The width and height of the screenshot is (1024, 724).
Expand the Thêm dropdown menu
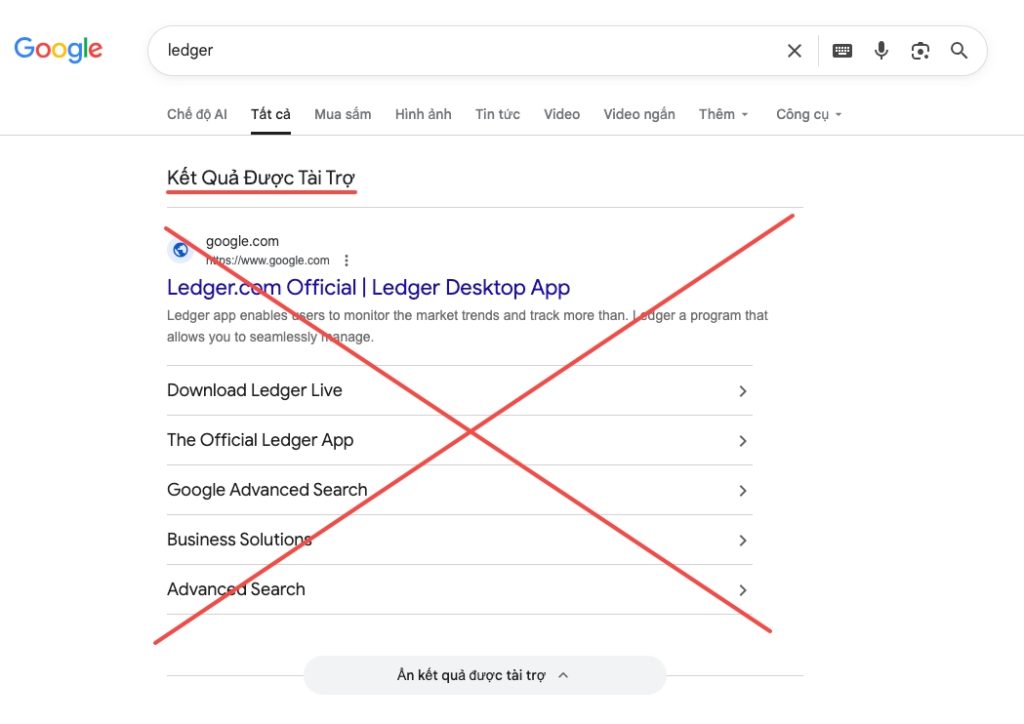(723, 114)
